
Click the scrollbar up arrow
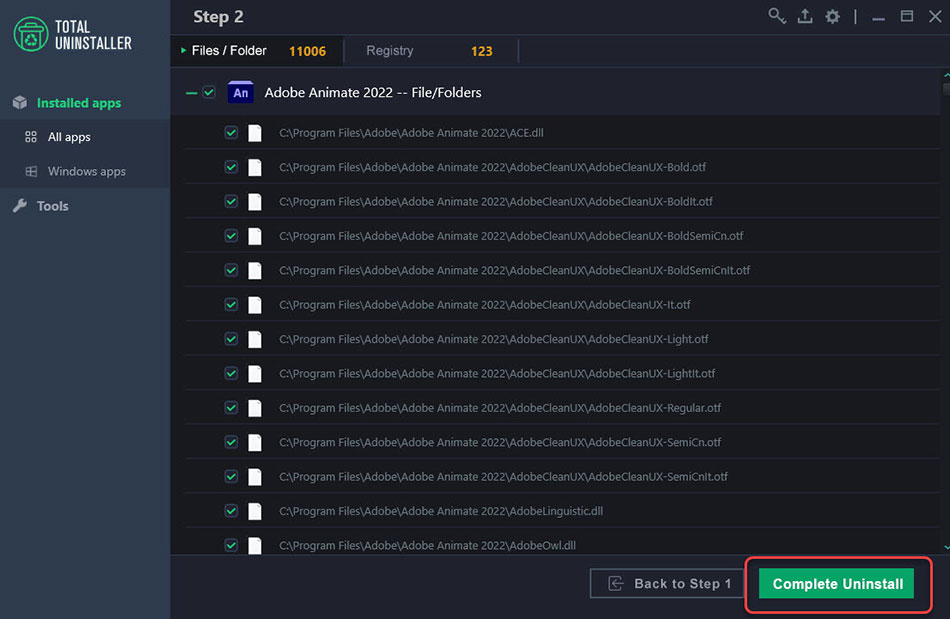pos(946,75)
